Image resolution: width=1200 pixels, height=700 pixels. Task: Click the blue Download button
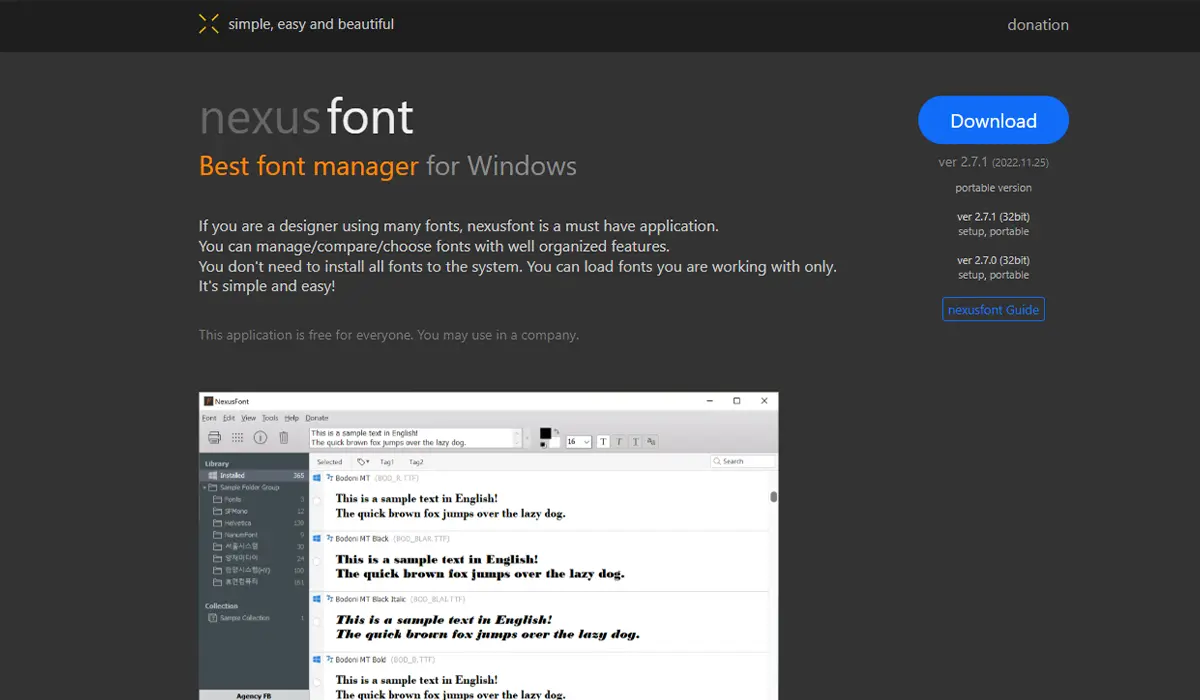point(993,121)
